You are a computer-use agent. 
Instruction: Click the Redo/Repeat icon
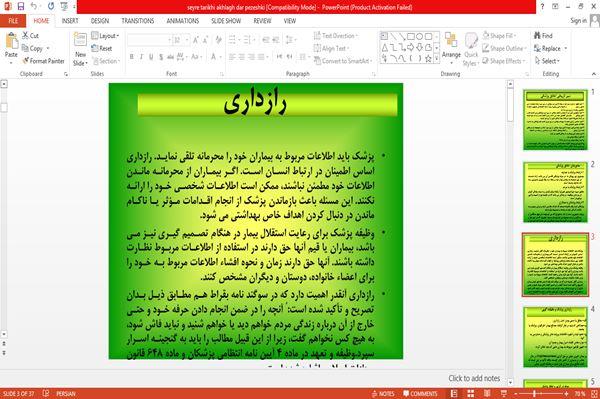coord(51,7)
